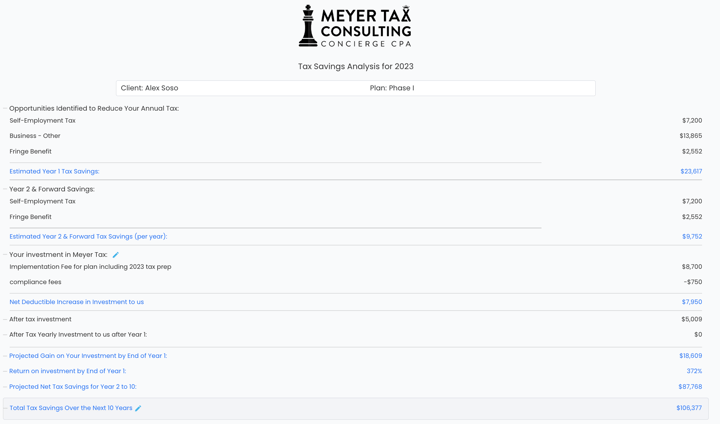Select Estimated Year 2 & Forward Tax Savings label

click(88, 237)
